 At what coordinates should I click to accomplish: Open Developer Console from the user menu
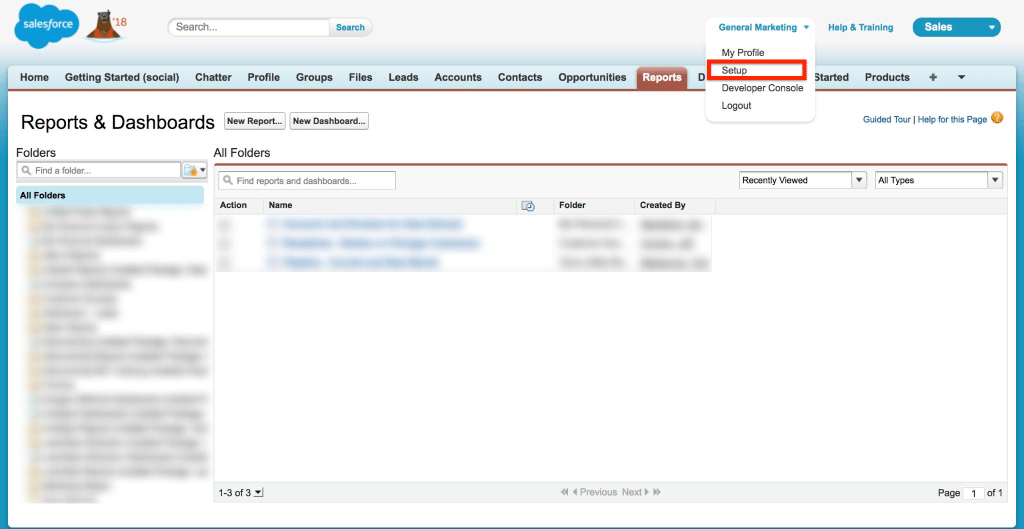[762, 88]
